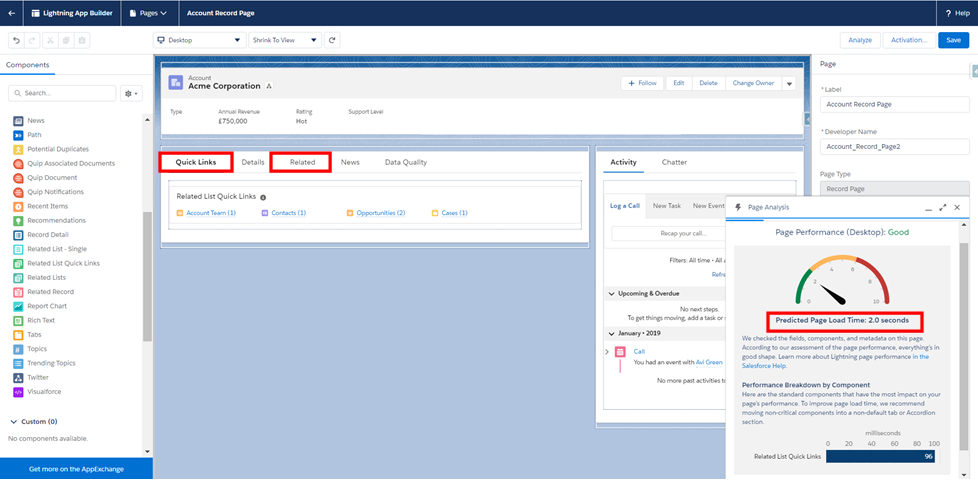
Task: Select the Twitter component icon
Action: pos(18,378)
